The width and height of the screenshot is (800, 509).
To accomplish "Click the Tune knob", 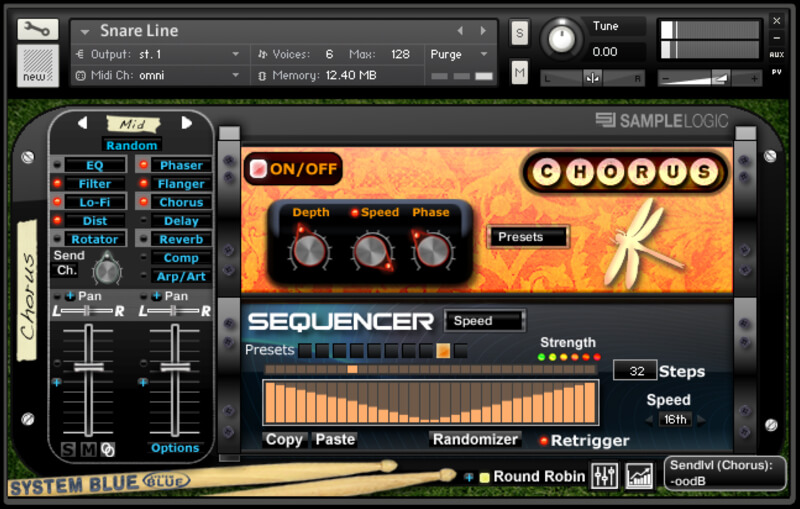I will point(561,39).
